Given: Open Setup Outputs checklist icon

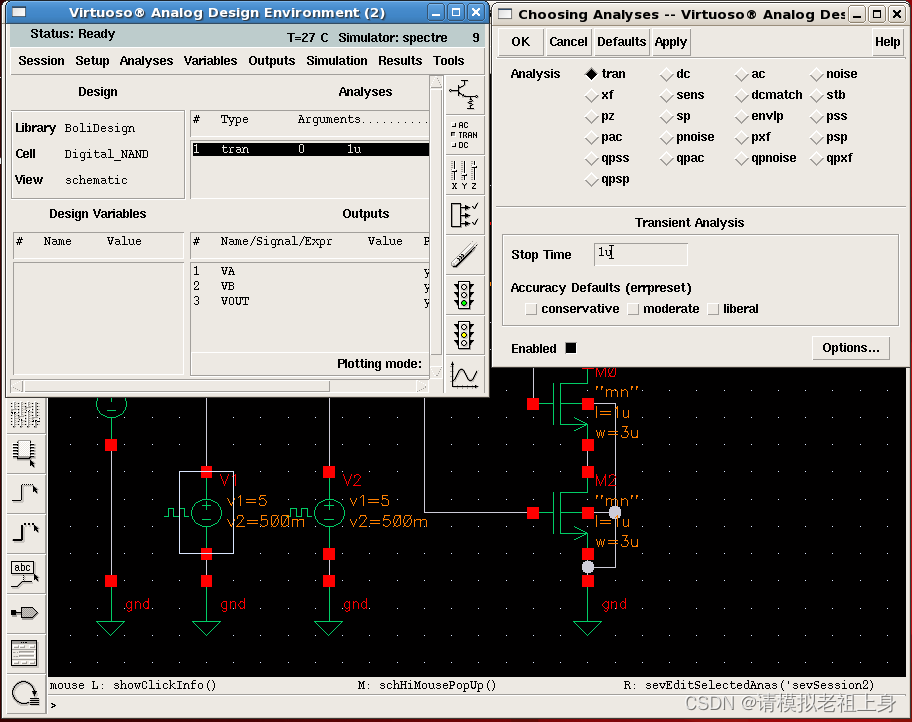Looking at the screenshot, I should (x=465, y=215).
